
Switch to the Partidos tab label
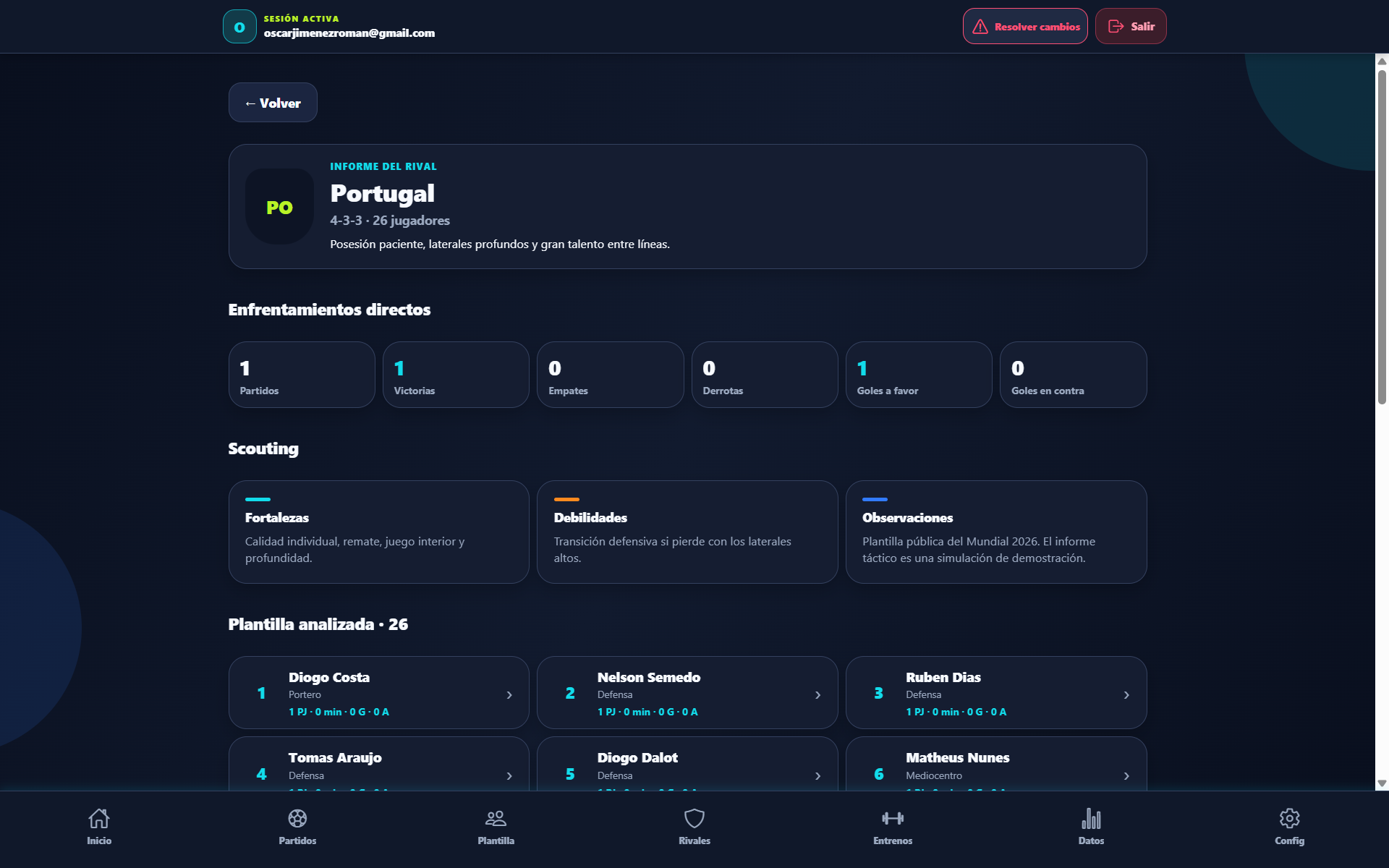297,841
